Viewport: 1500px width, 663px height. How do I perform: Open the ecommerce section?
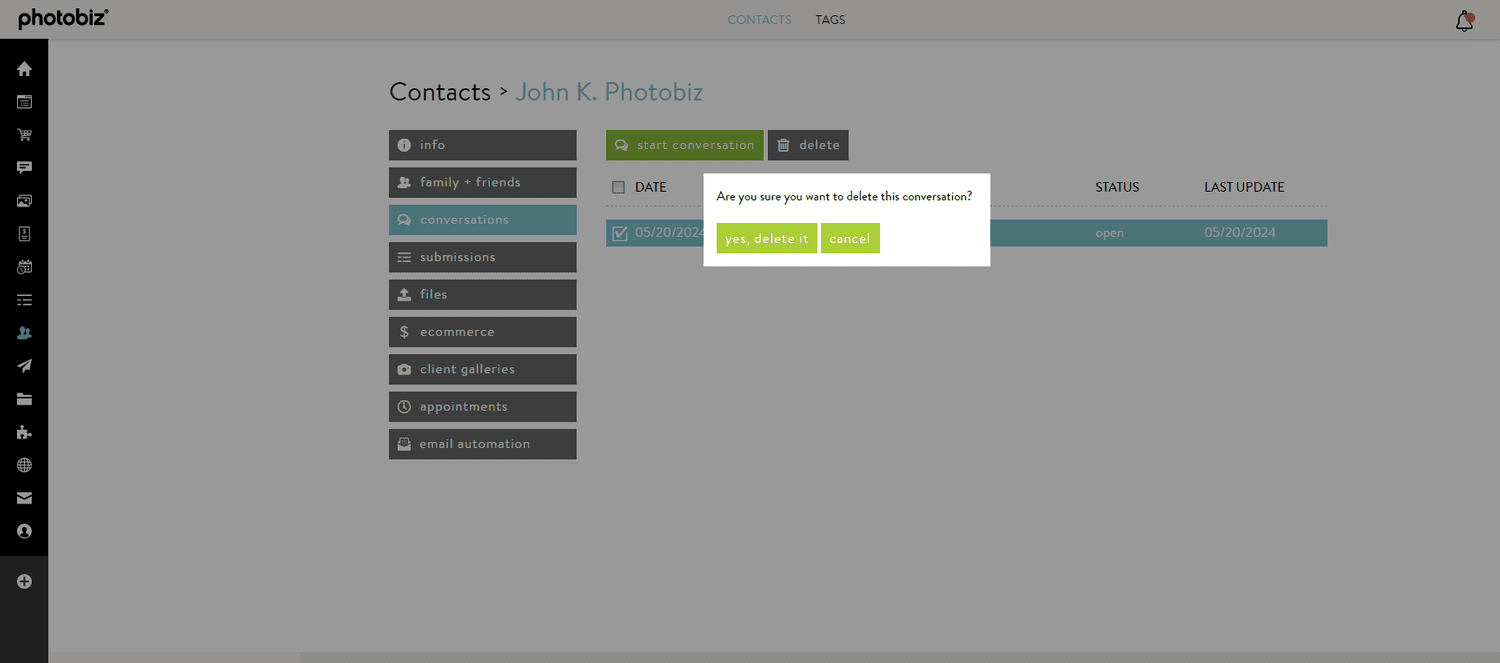tap(483, 332)
